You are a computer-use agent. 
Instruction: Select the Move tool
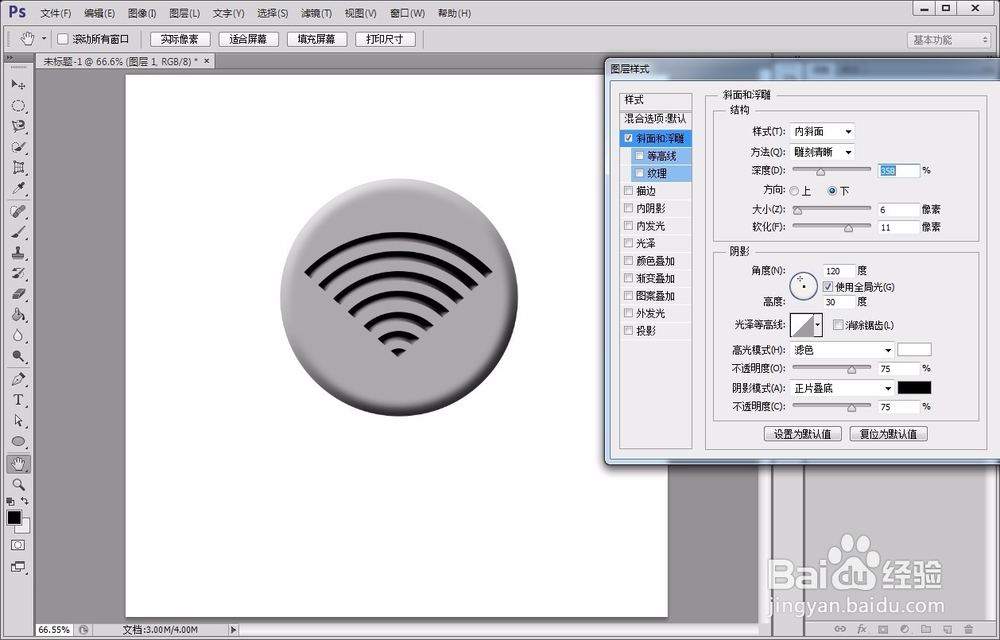coord(18,85)
